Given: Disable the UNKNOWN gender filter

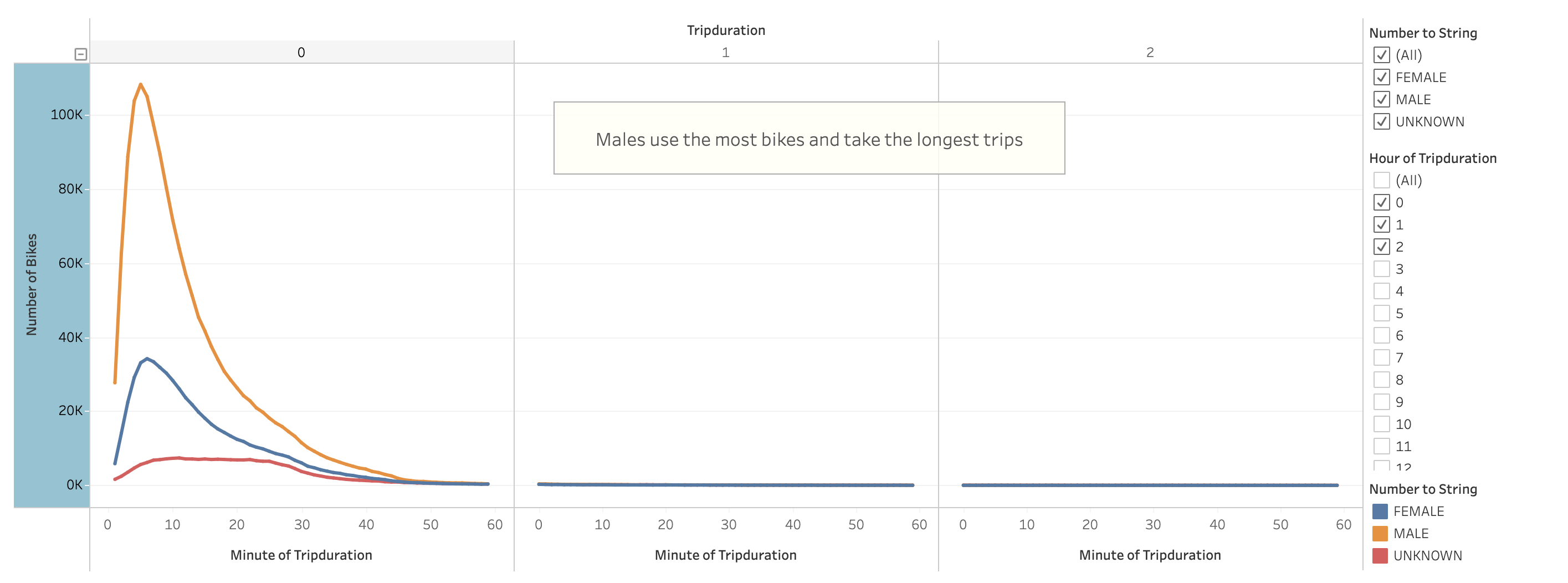Looking at the screenshot, I should coord(1383,122).
